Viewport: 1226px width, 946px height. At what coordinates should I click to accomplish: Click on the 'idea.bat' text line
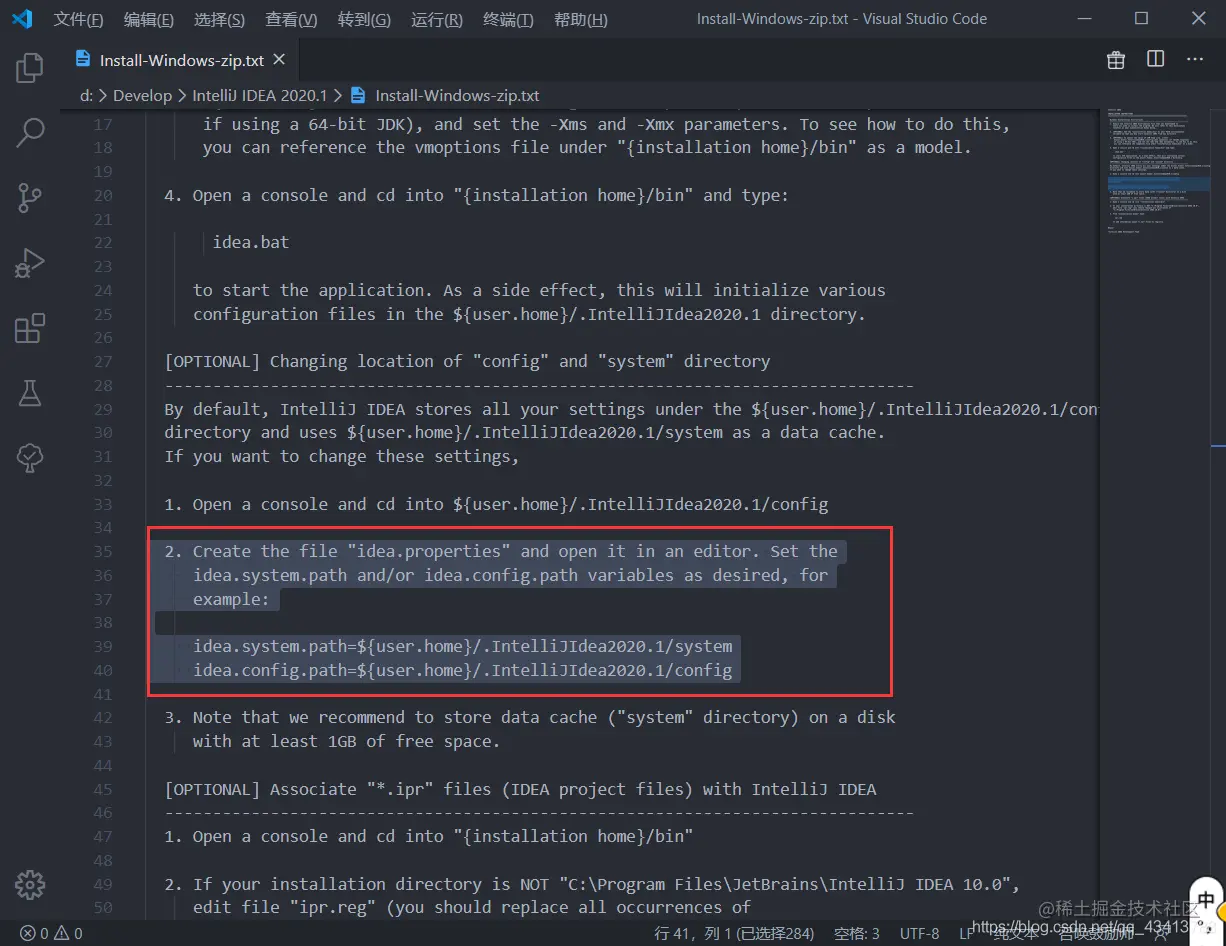click(251, 242)
